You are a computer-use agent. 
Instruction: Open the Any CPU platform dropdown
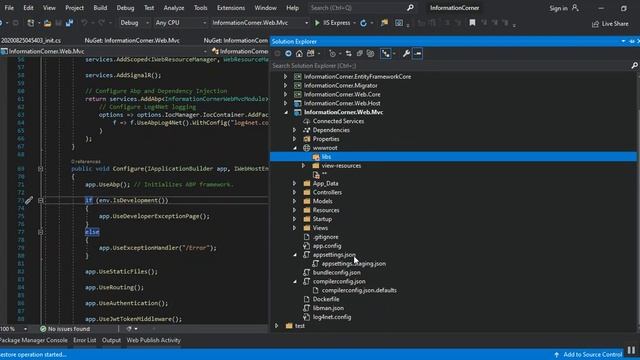[180, 23]
